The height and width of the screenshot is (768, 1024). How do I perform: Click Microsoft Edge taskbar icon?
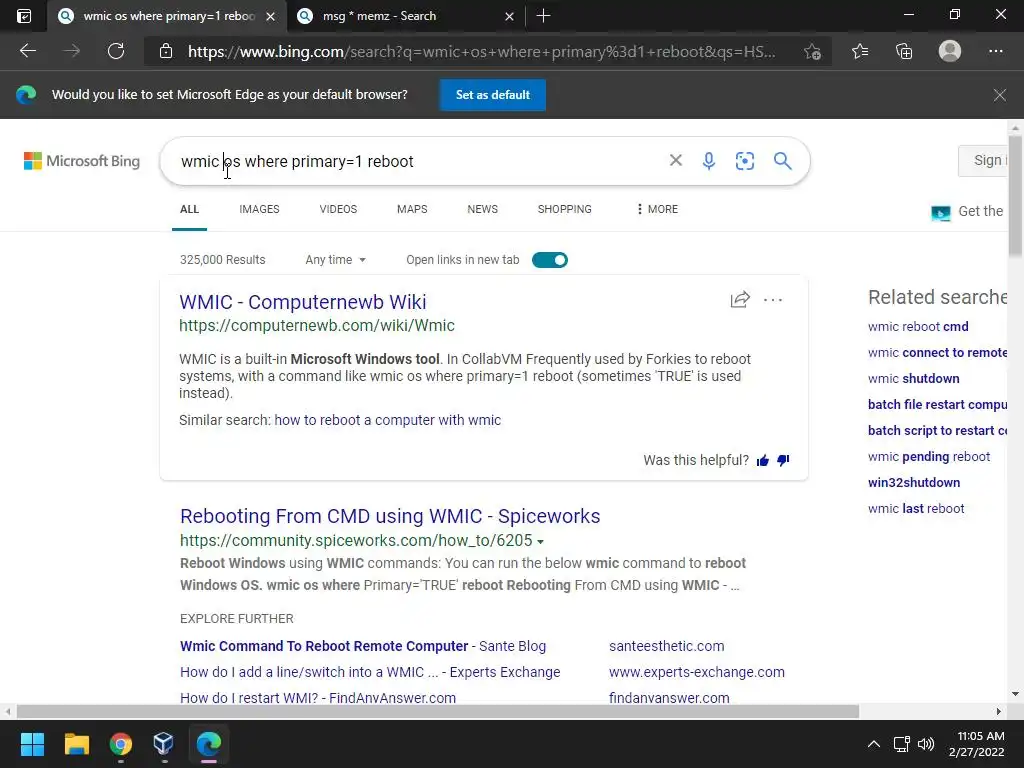pyautogui.click(x=209, y=744)
